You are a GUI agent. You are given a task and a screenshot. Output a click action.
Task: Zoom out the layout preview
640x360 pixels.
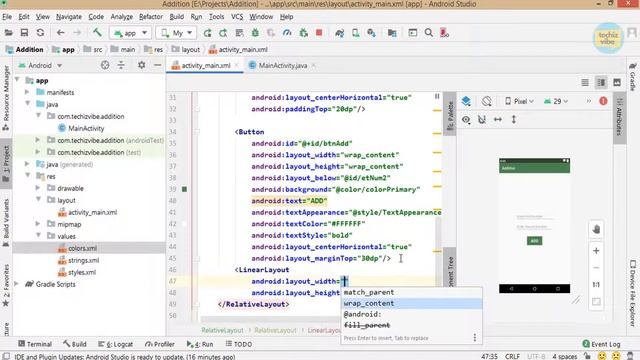(596, 268)
